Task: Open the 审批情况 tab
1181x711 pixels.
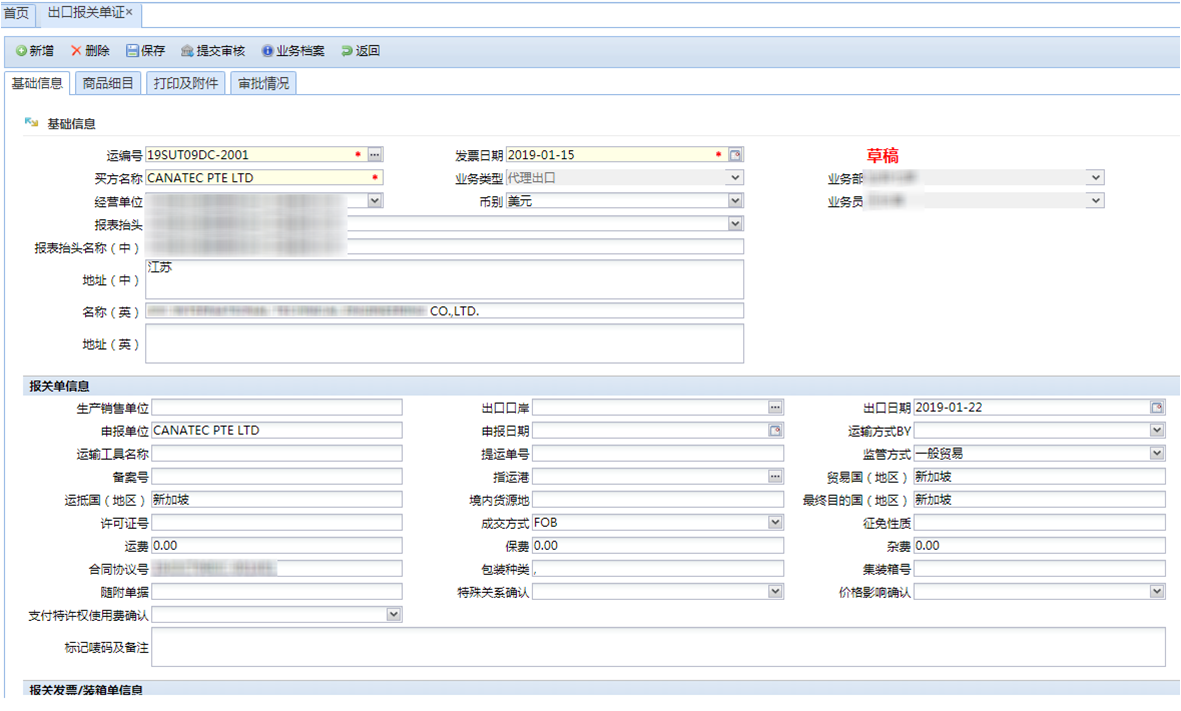Action: 263,84
